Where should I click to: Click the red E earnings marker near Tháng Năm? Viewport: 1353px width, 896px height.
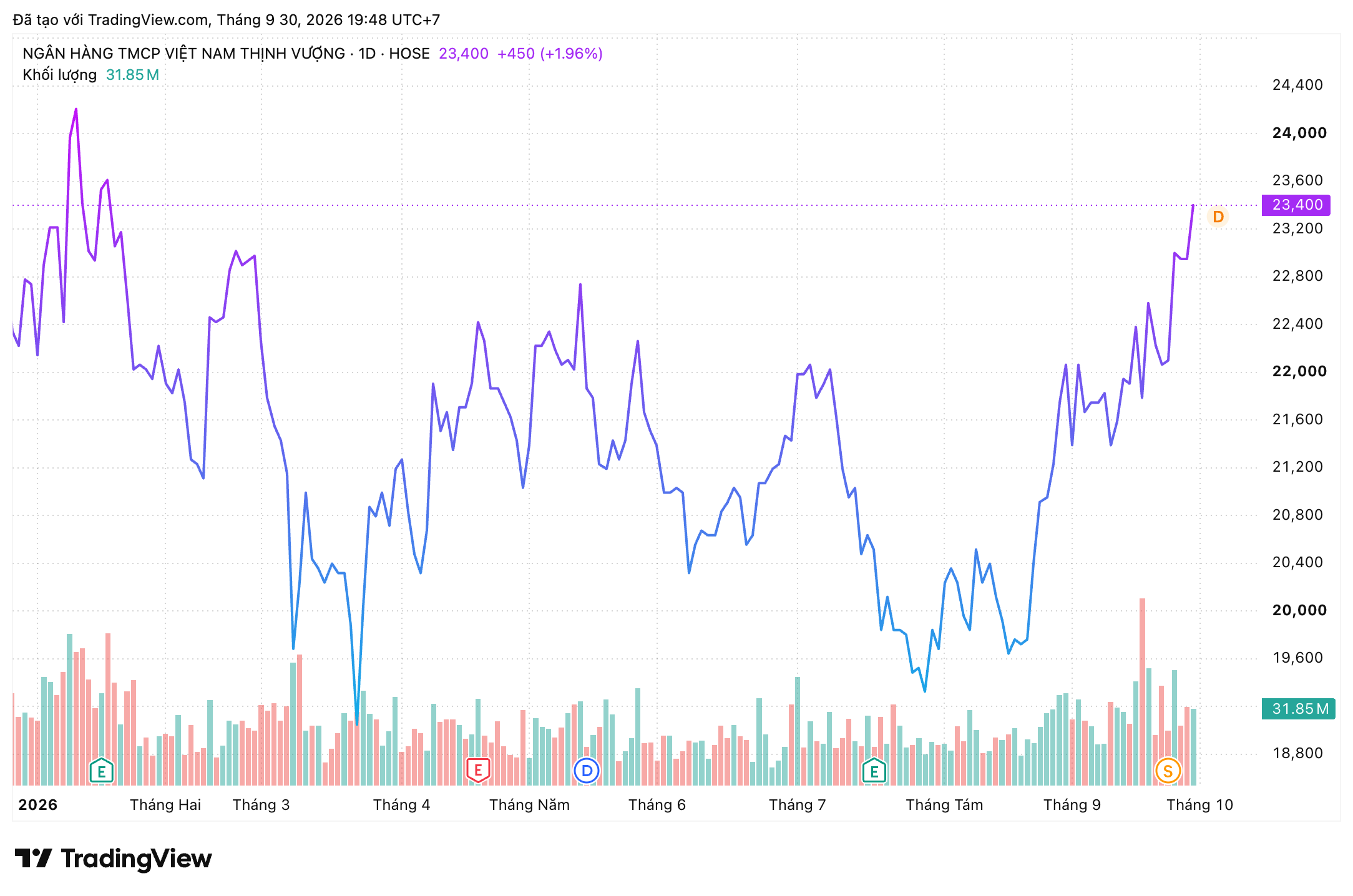pos(478,771)
